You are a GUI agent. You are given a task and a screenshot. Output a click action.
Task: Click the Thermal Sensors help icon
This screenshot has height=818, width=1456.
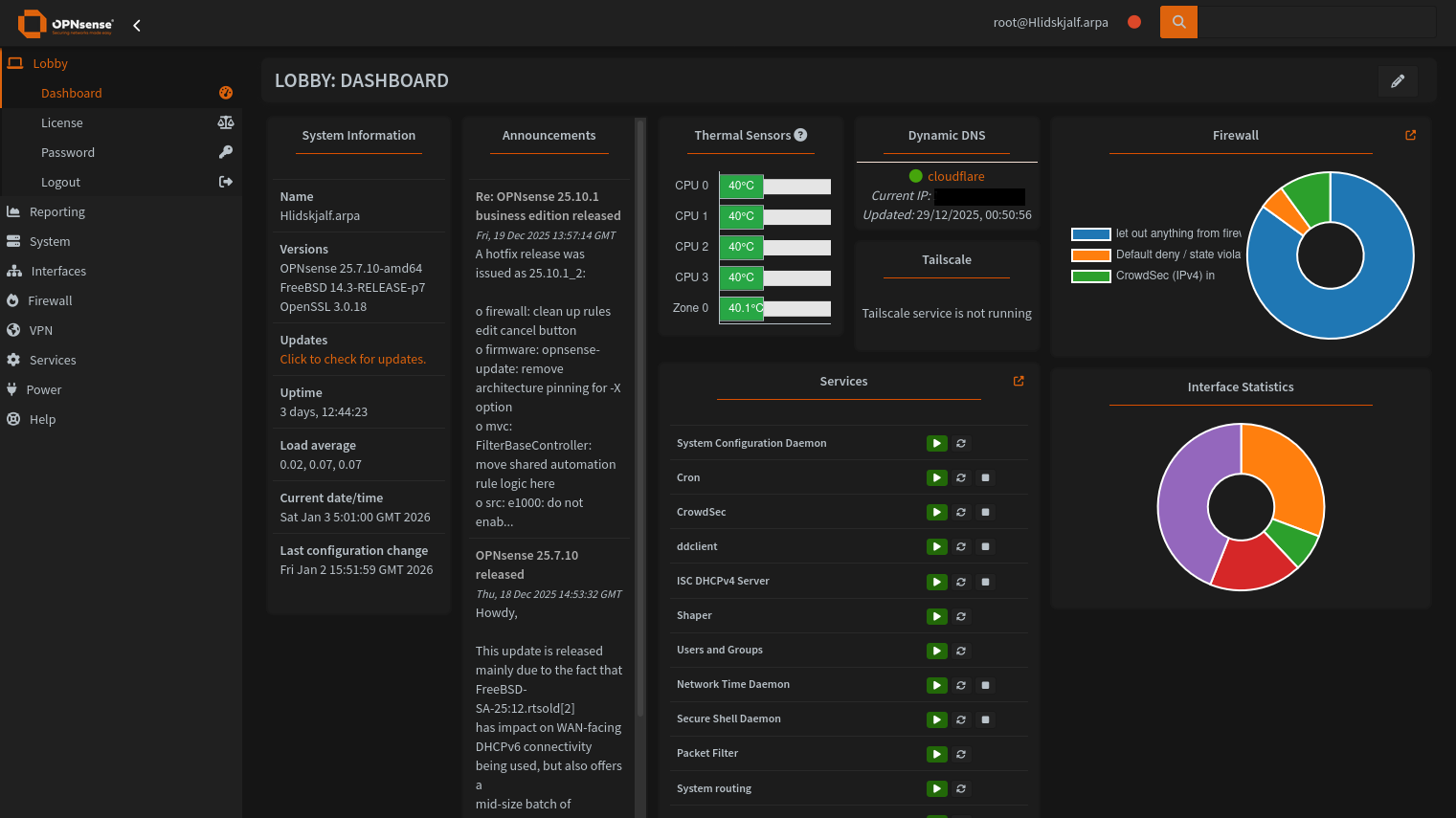tap(800, 135)
